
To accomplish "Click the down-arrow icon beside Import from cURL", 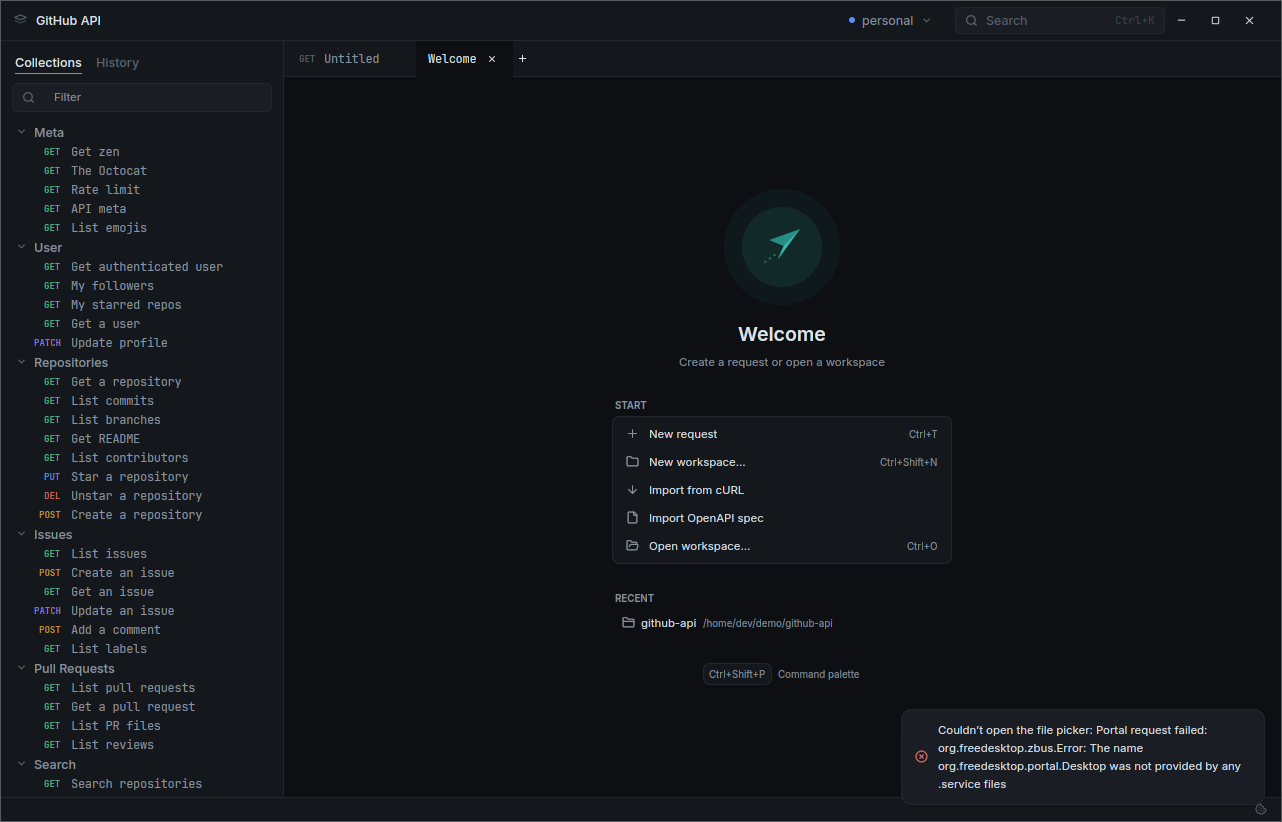I will coord(632,490).
